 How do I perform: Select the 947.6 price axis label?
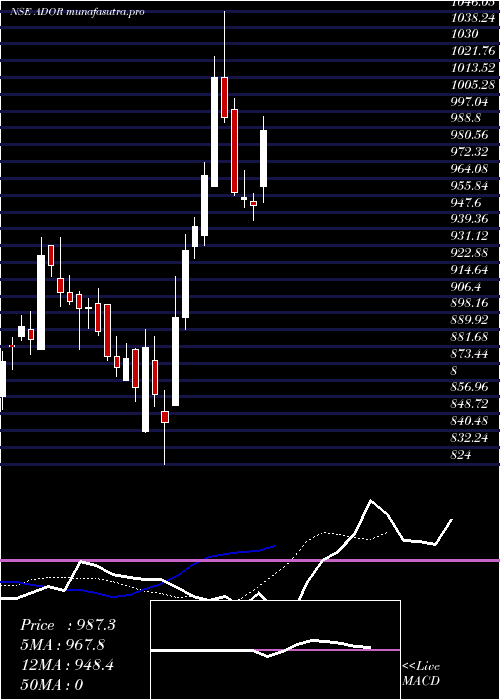click(x=467, y=203)
